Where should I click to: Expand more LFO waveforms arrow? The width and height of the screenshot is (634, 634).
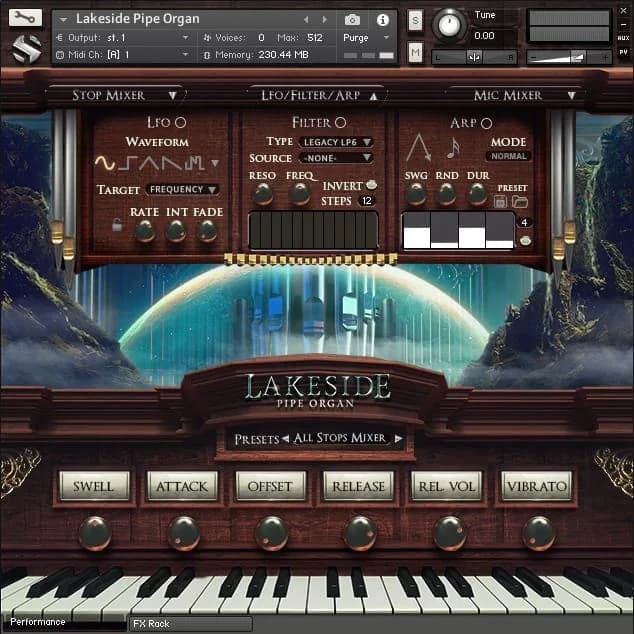[x=215, y=163]
